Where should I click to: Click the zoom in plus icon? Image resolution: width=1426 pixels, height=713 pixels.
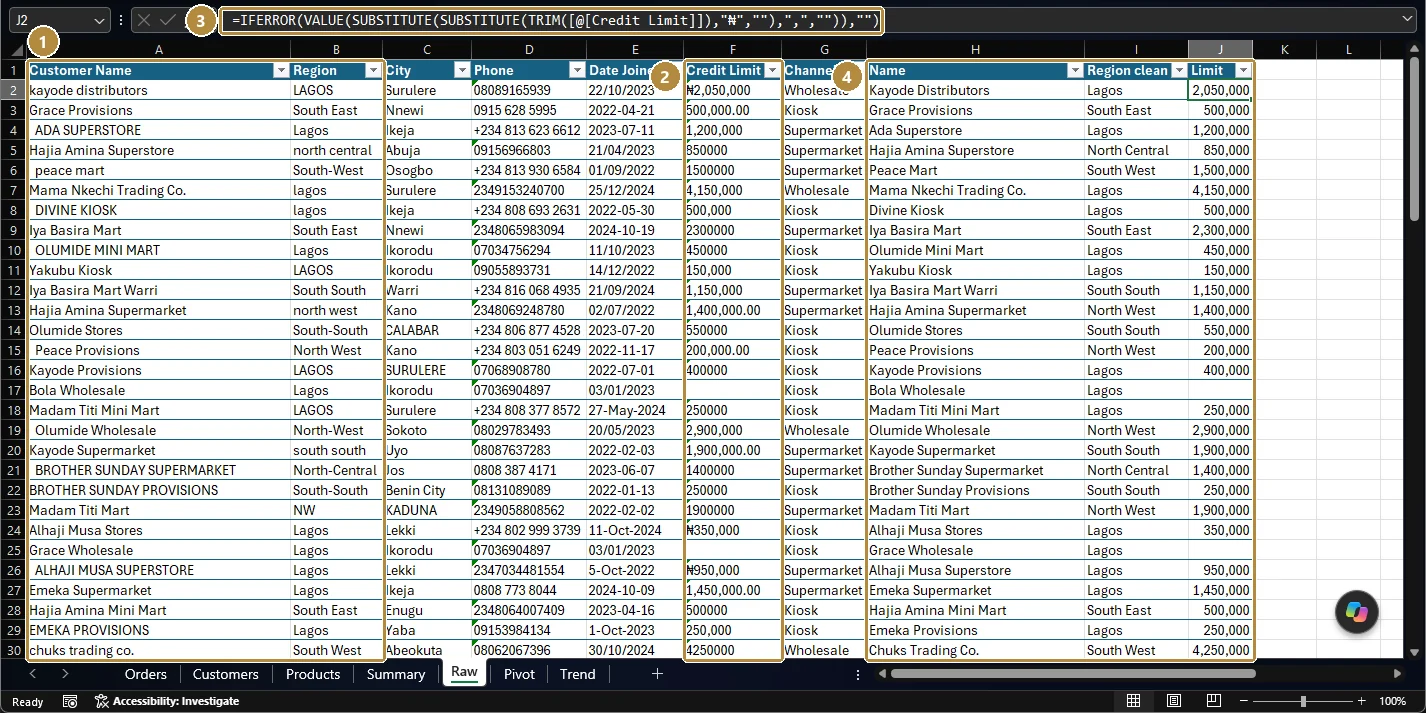pos(1363,701)
